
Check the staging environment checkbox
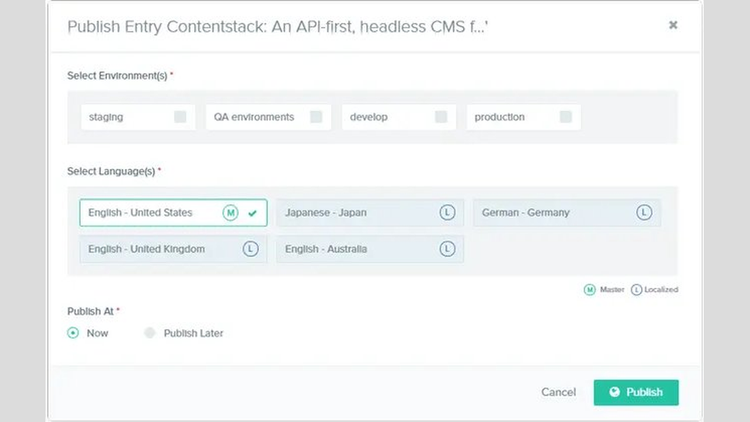click(180, 117)
